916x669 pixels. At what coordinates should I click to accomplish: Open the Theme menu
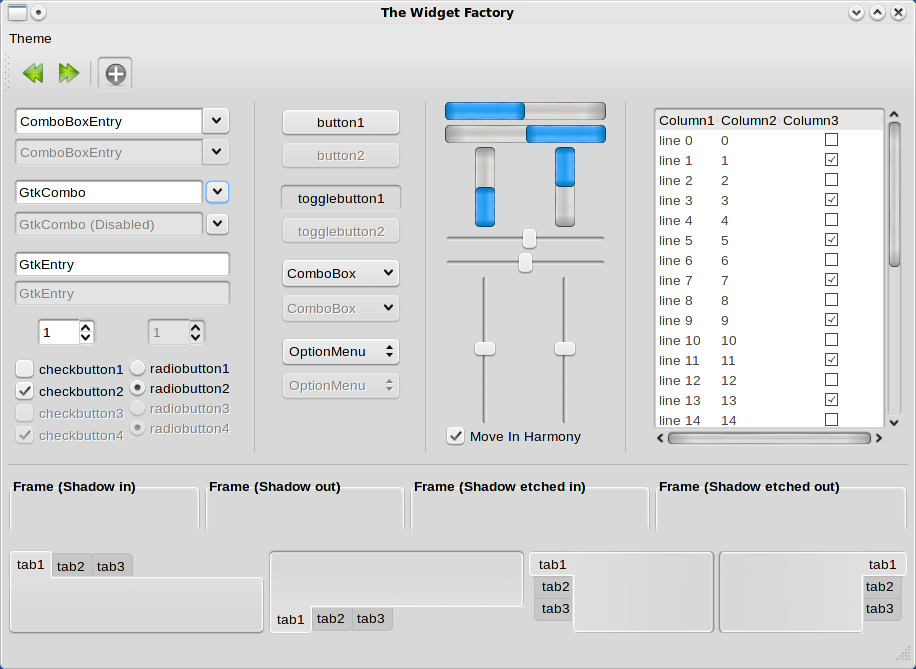[x=30, y=38]
